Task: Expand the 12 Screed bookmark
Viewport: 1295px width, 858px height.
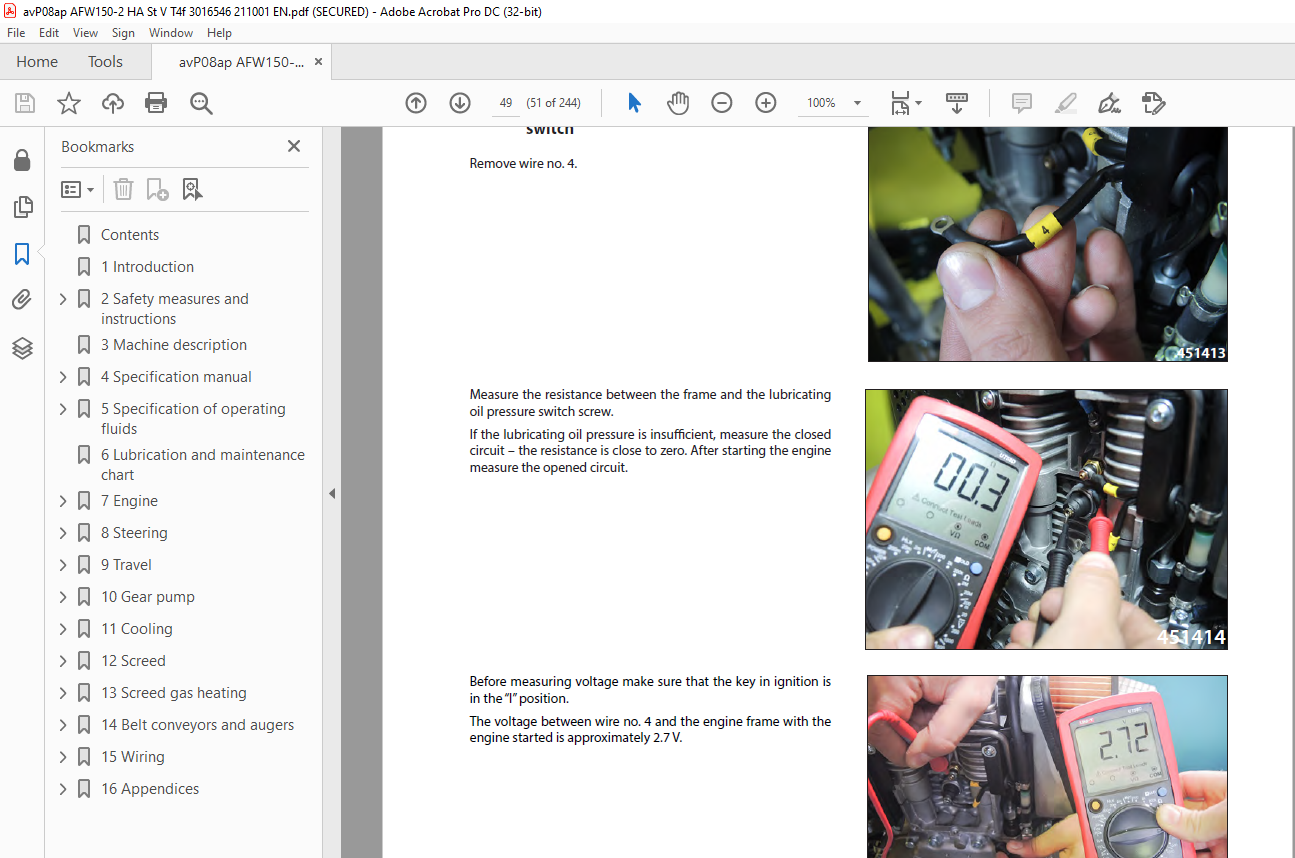Action: tap(64, 661)
